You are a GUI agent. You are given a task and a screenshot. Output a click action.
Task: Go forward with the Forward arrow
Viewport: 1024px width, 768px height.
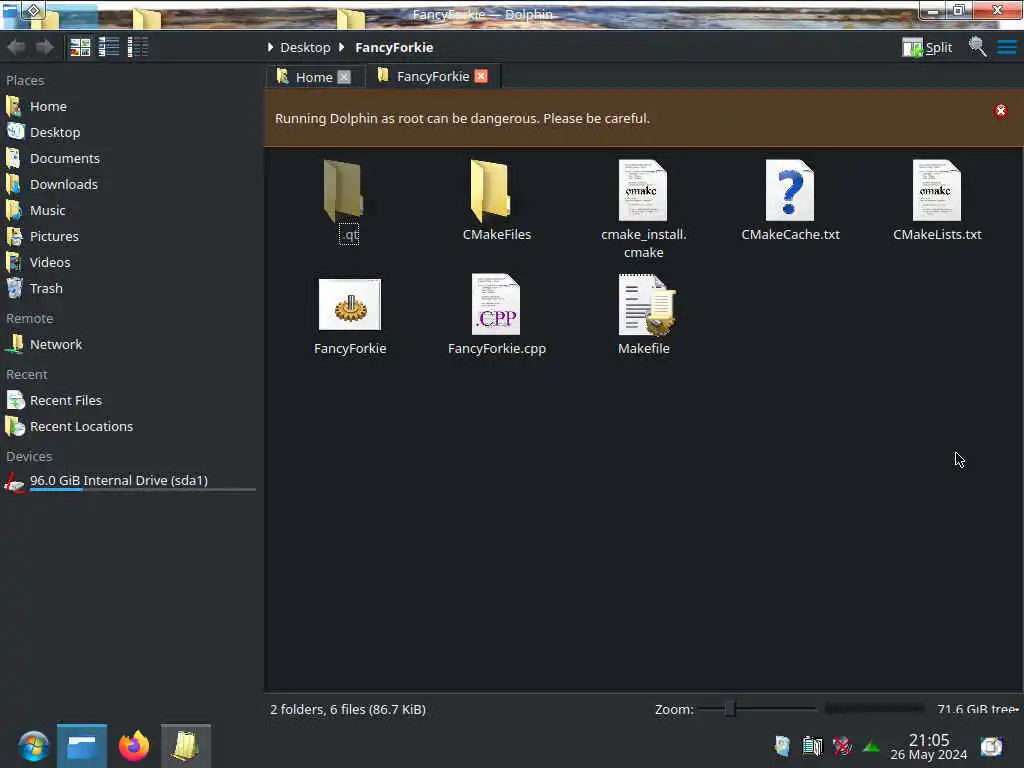[x=44, y=47]
